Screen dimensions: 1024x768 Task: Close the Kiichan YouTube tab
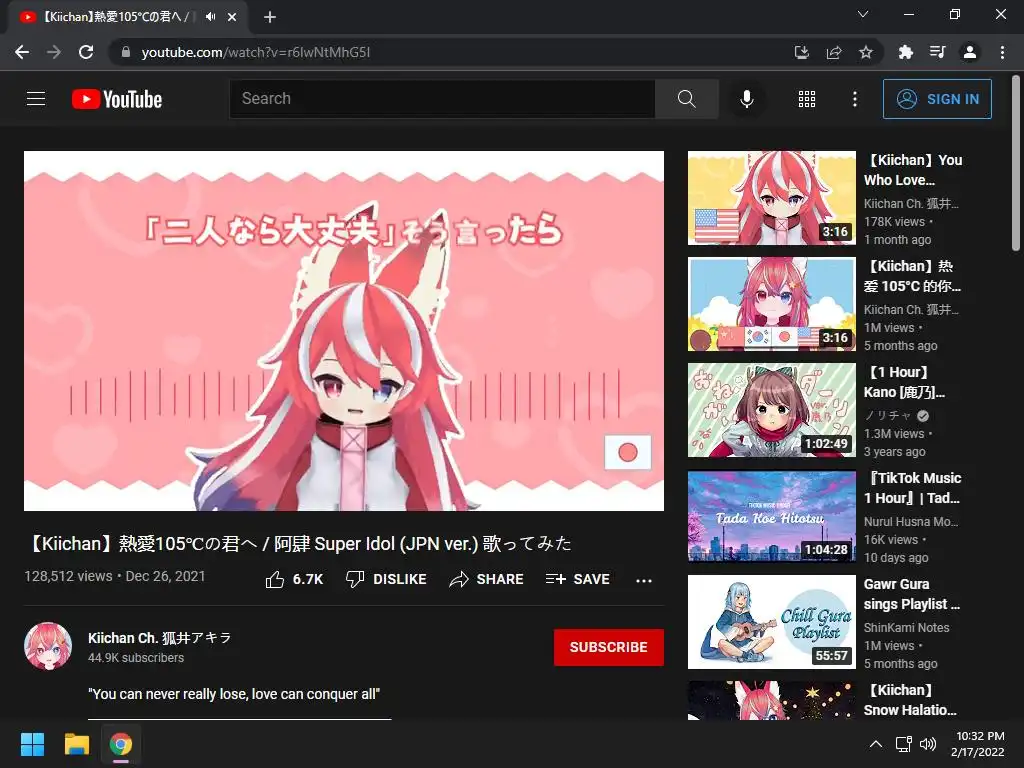(232, 17)
